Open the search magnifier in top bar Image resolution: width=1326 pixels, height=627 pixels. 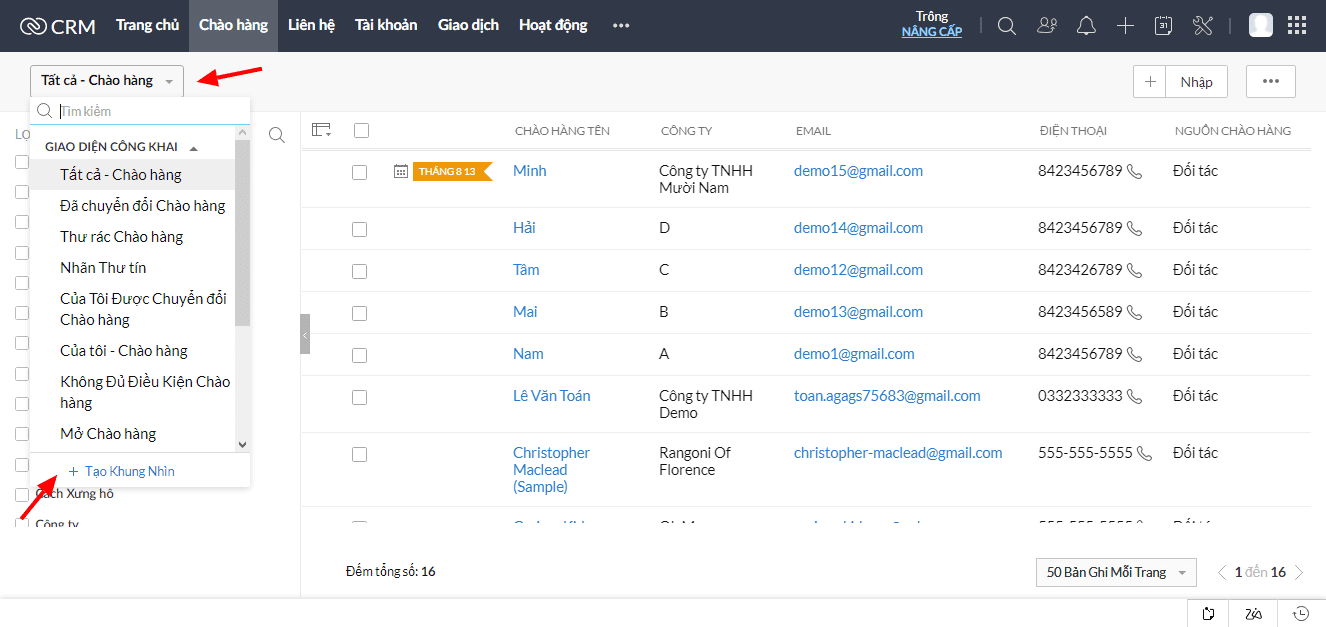pos(1007,26)
